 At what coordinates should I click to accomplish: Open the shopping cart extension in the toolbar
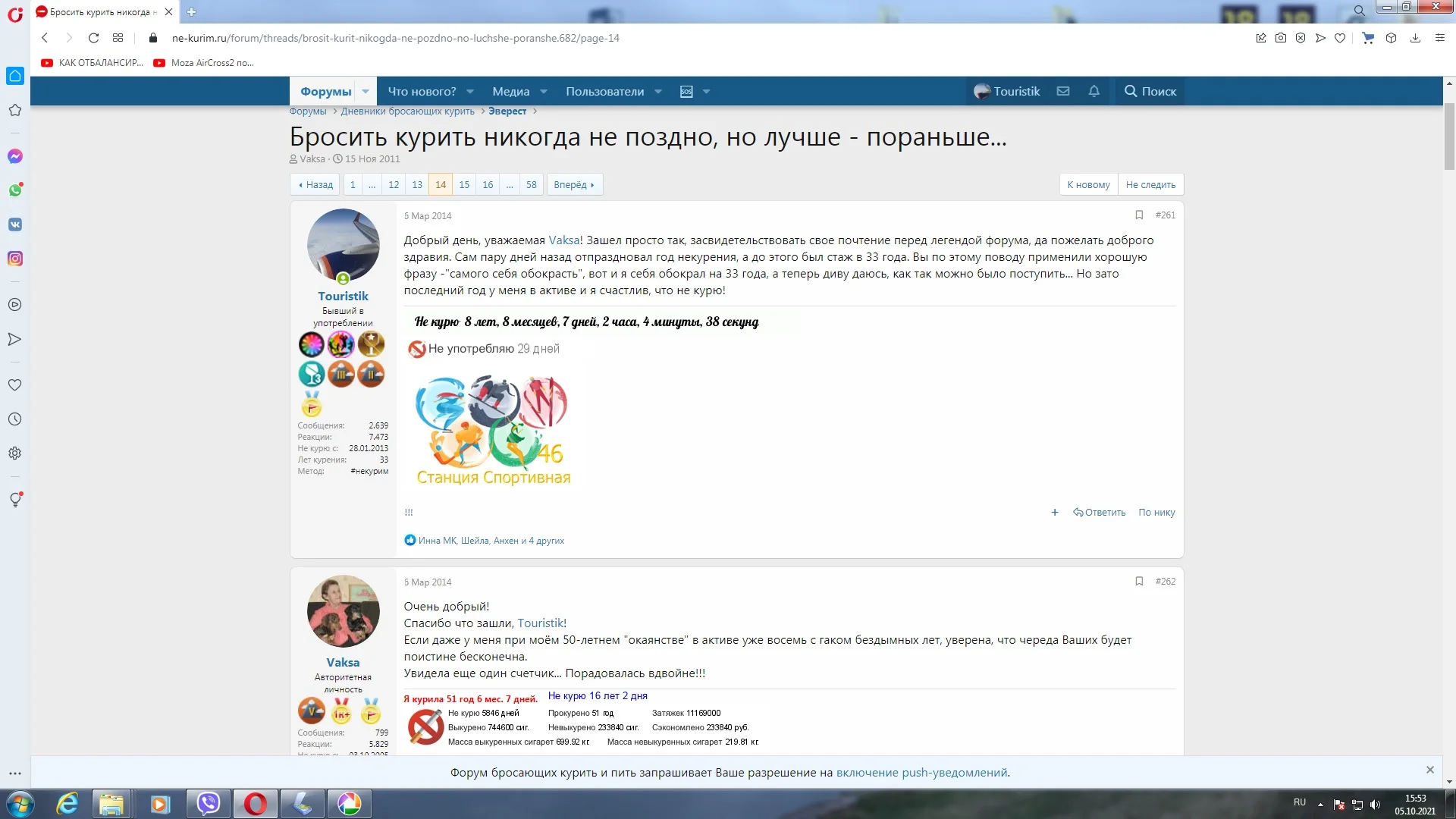[1368, 38]
